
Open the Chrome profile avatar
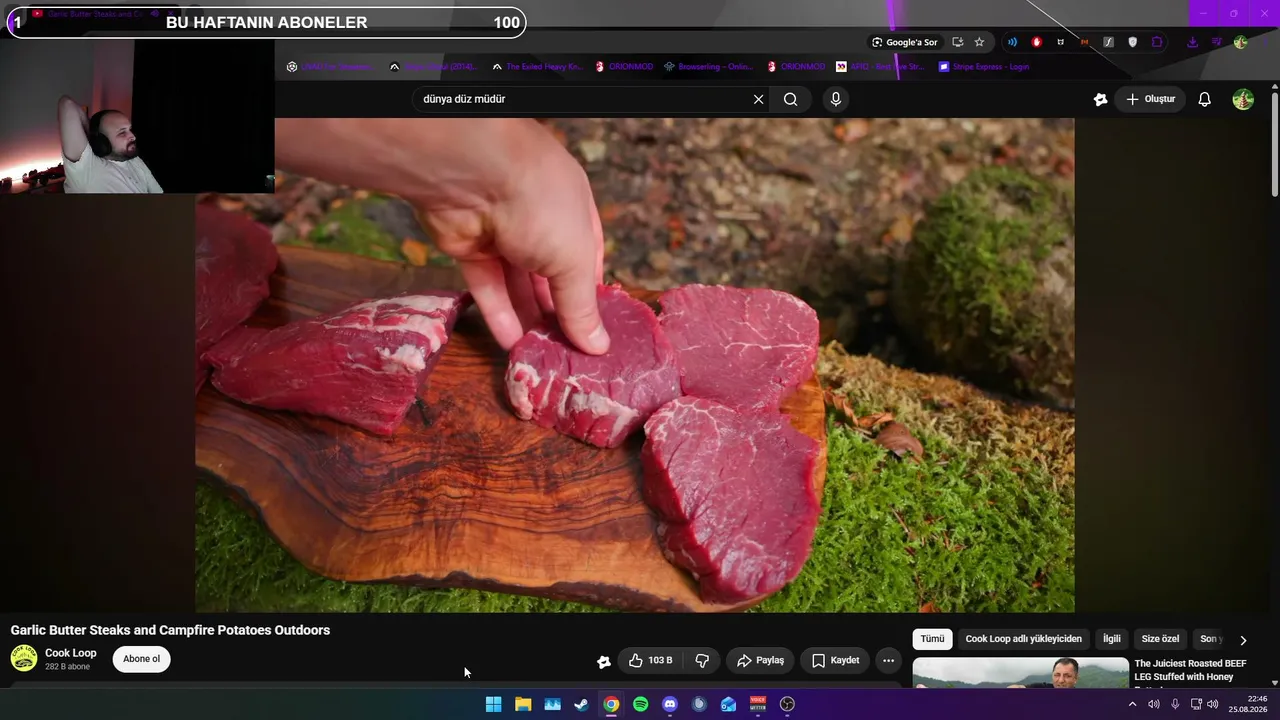pyautogui.click(x=1240, y=42)
